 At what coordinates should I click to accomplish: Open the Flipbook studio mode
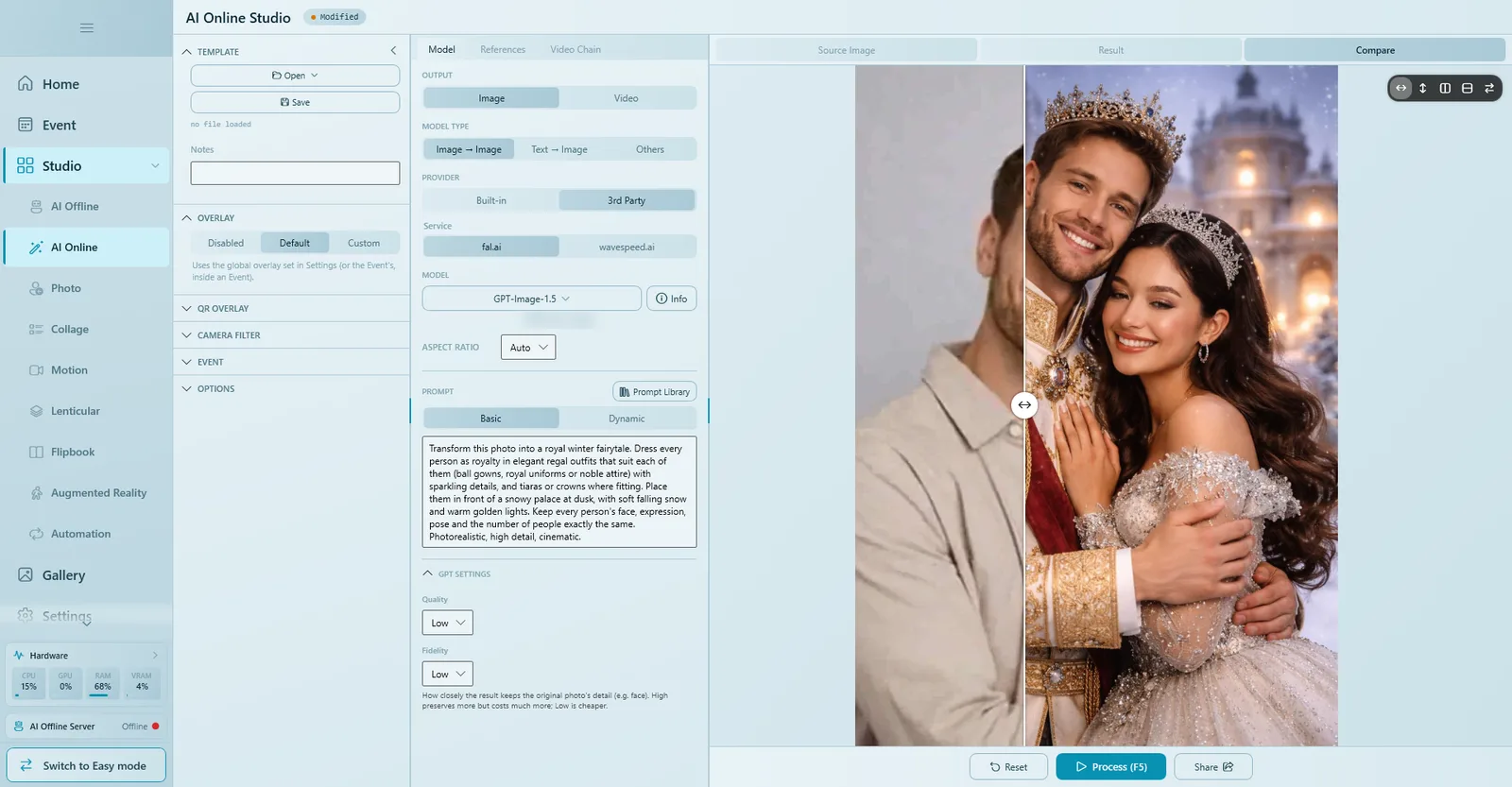pyautogui.click(x=87, y=453)
